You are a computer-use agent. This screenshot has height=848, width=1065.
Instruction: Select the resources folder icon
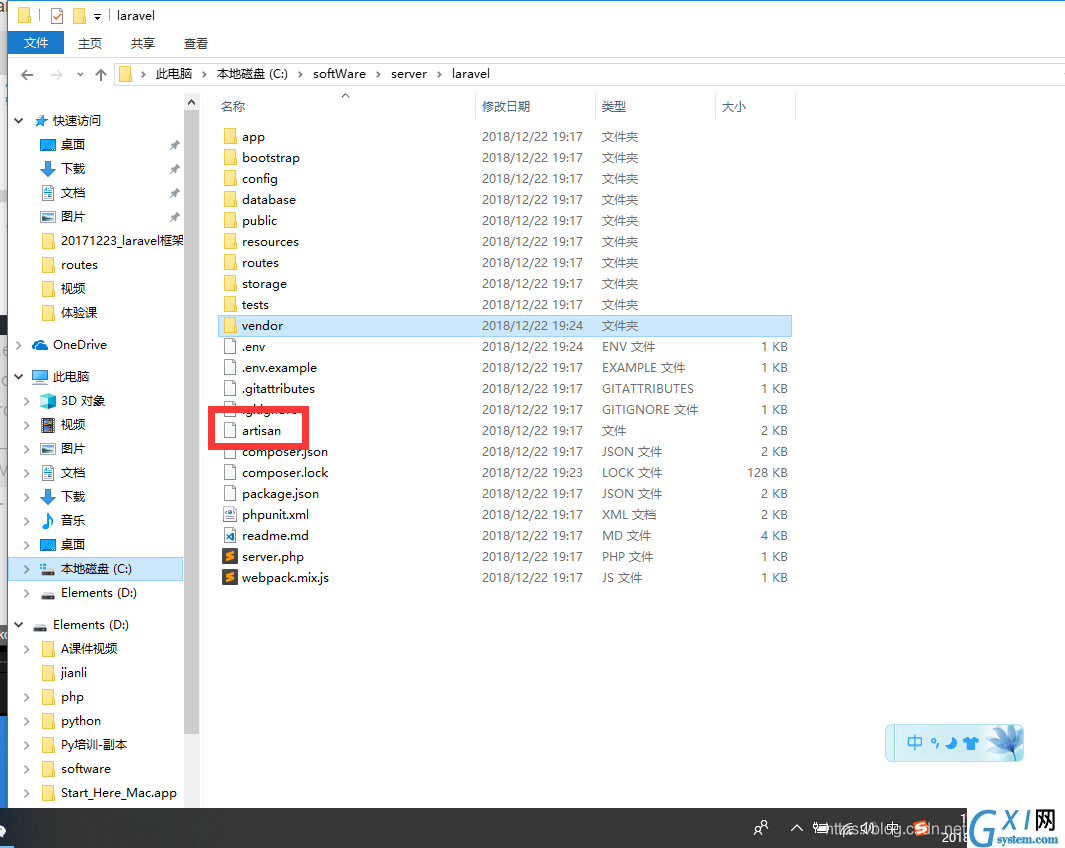coord(230,242)
